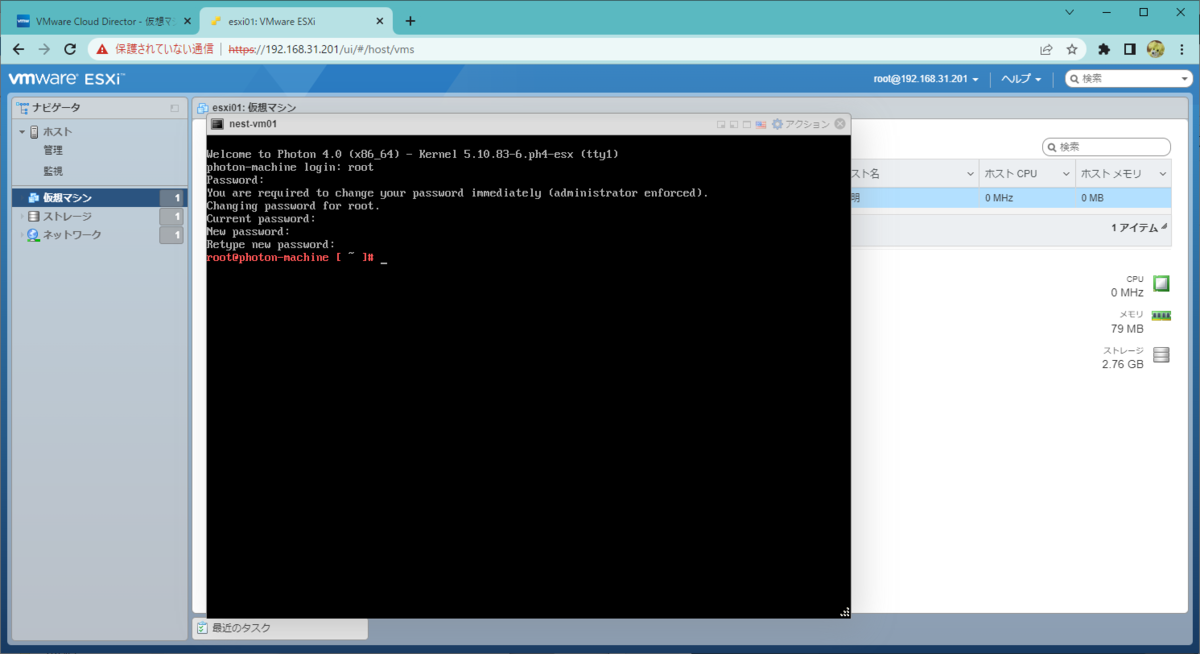Viewport: 1200px width, 654px height.
Task: Select 監視 under Host in navigator
Action: 53,171
